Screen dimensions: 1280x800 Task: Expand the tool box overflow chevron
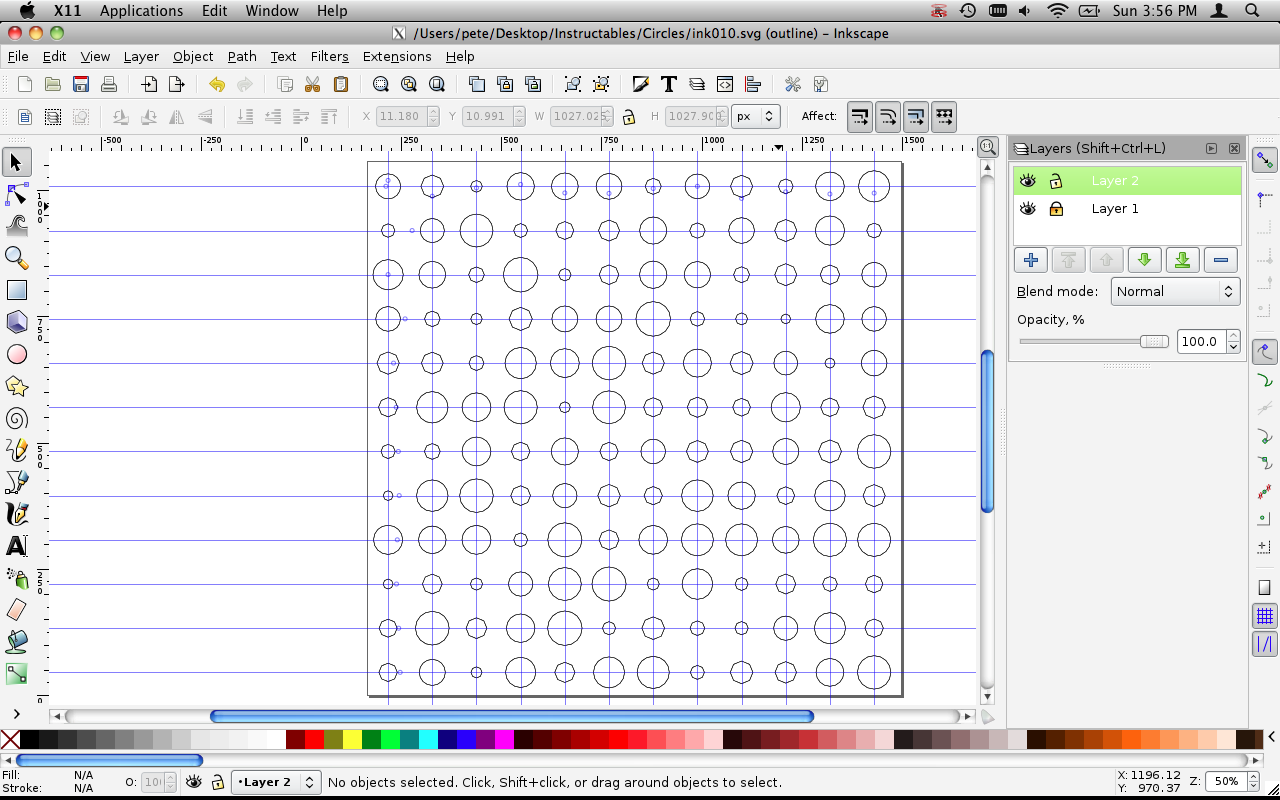(x=16, y=713)
